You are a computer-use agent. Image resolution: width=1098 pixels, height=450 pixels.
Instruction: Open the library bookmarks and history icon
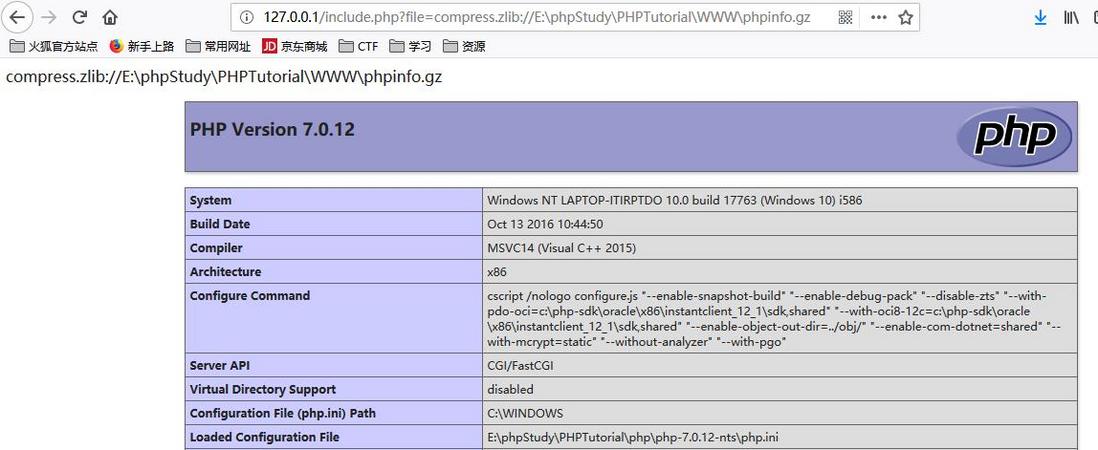1071,17
